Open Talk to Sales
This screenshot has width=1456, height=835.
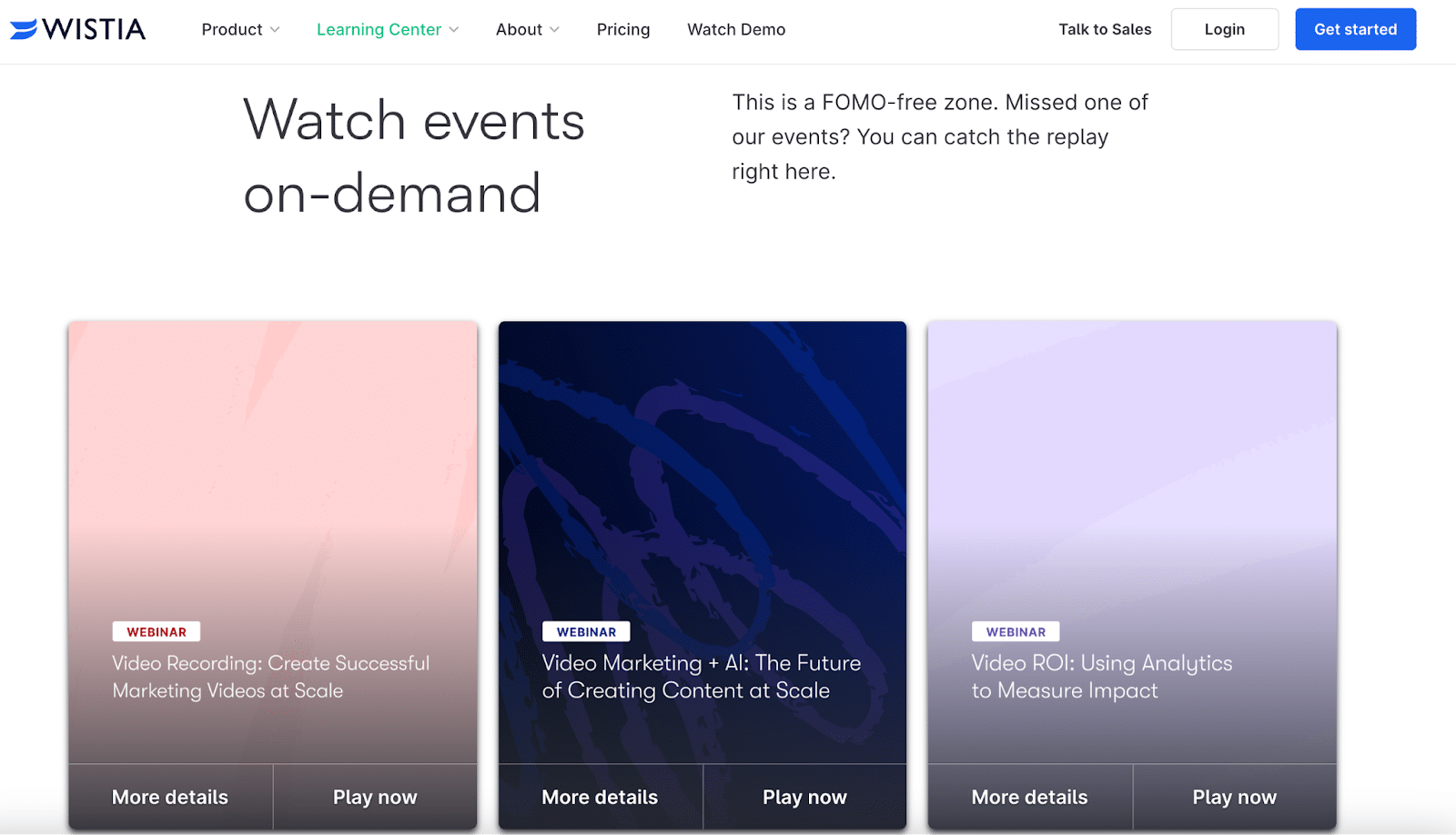[x=1104, y=28]
